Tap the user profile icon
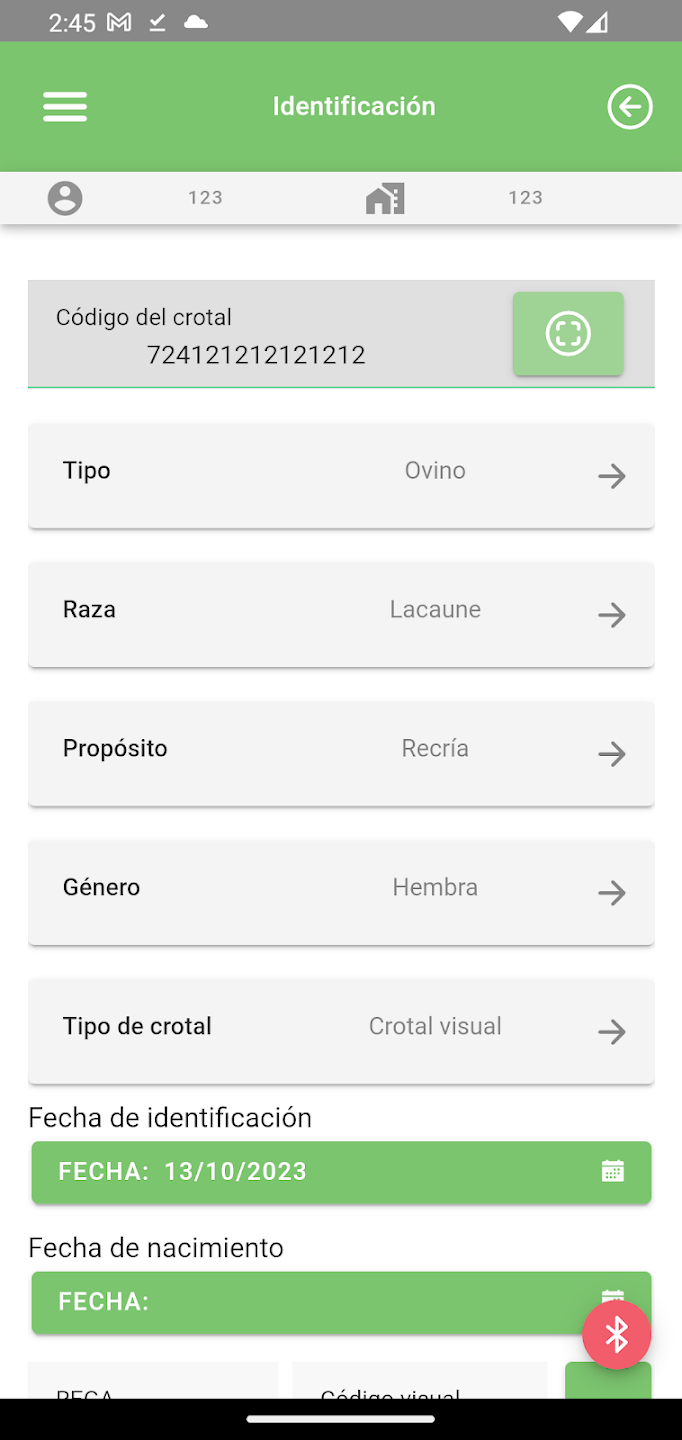The height and width of the screenshot is (1440, 682). pos(65,198)
